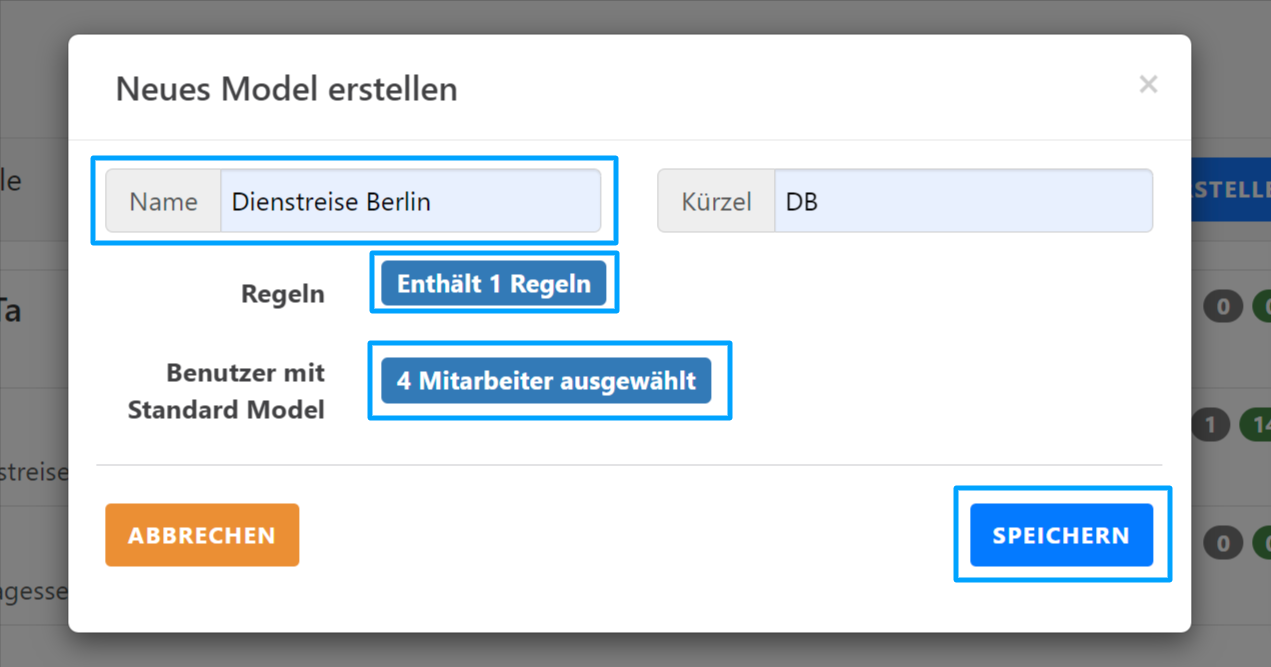The image size is (1271, 667).
Task: Click the gessen row behind the dialog
Action: (x=33, y=591)
